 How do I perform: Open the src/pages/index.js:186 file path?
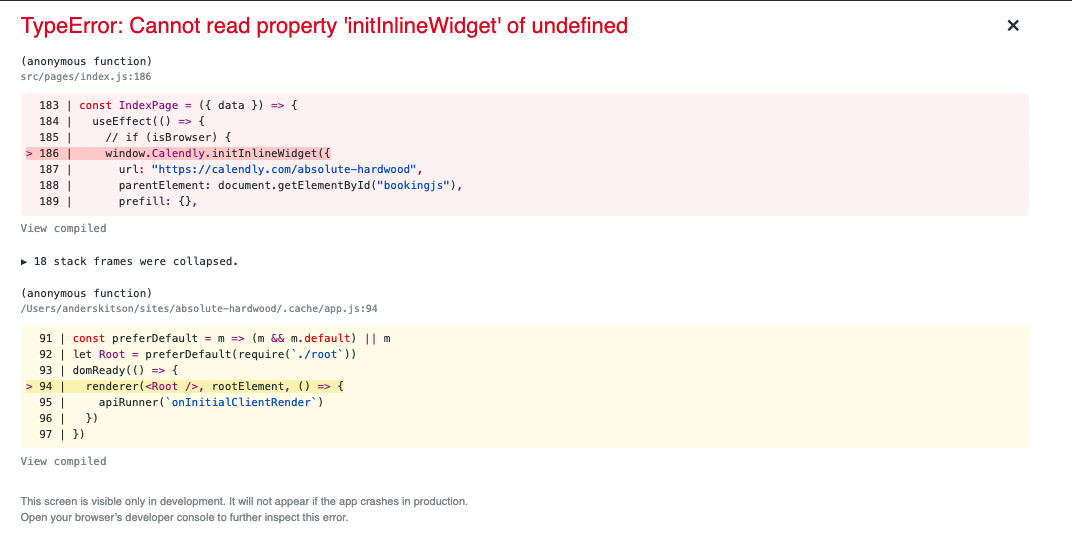(85, 76)
